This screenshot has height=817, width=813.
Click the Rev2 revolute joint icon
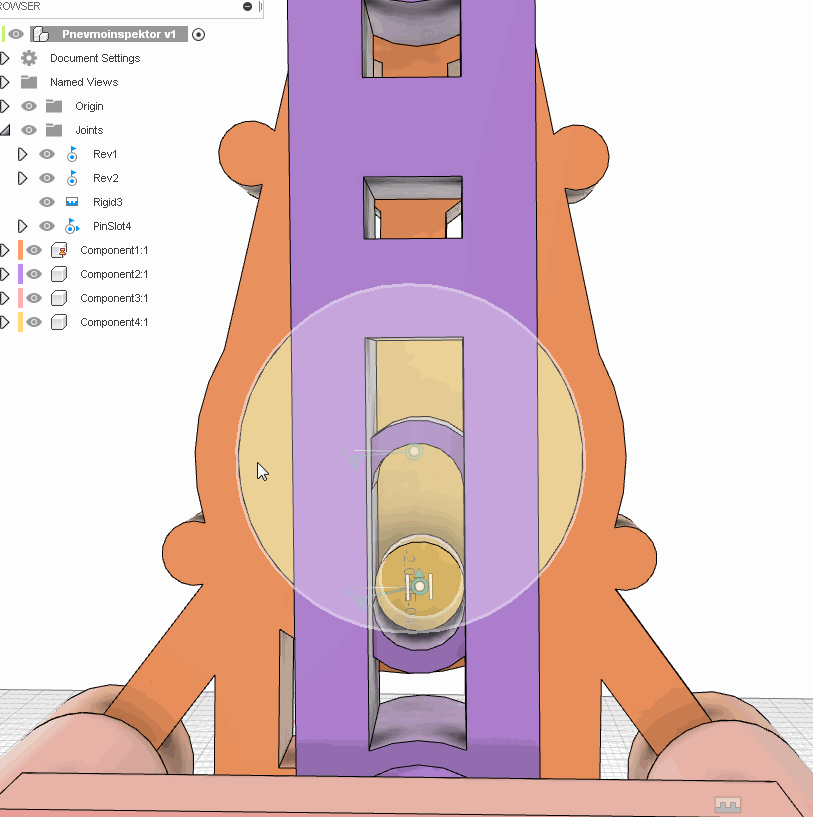tap(72, 178)
